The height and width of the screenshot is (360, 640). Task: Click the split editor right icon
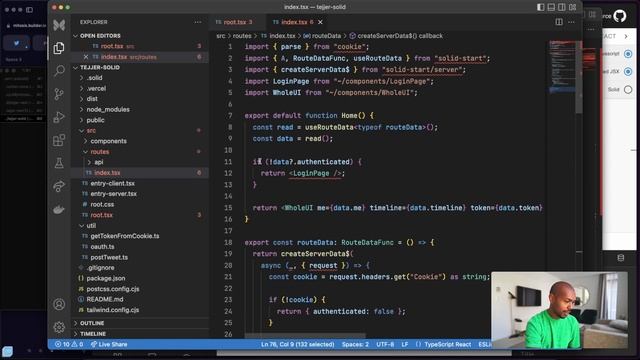point(559,22)
